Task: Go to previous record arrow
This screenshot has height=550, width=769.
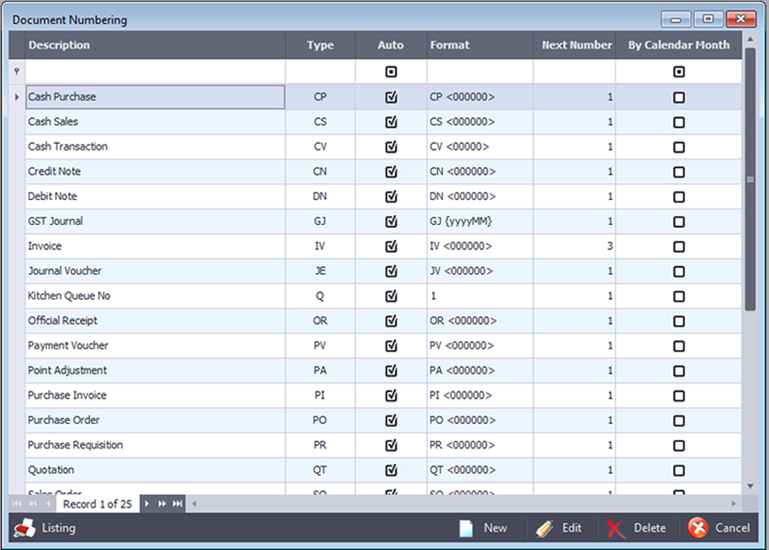Action: coord(48,504)
